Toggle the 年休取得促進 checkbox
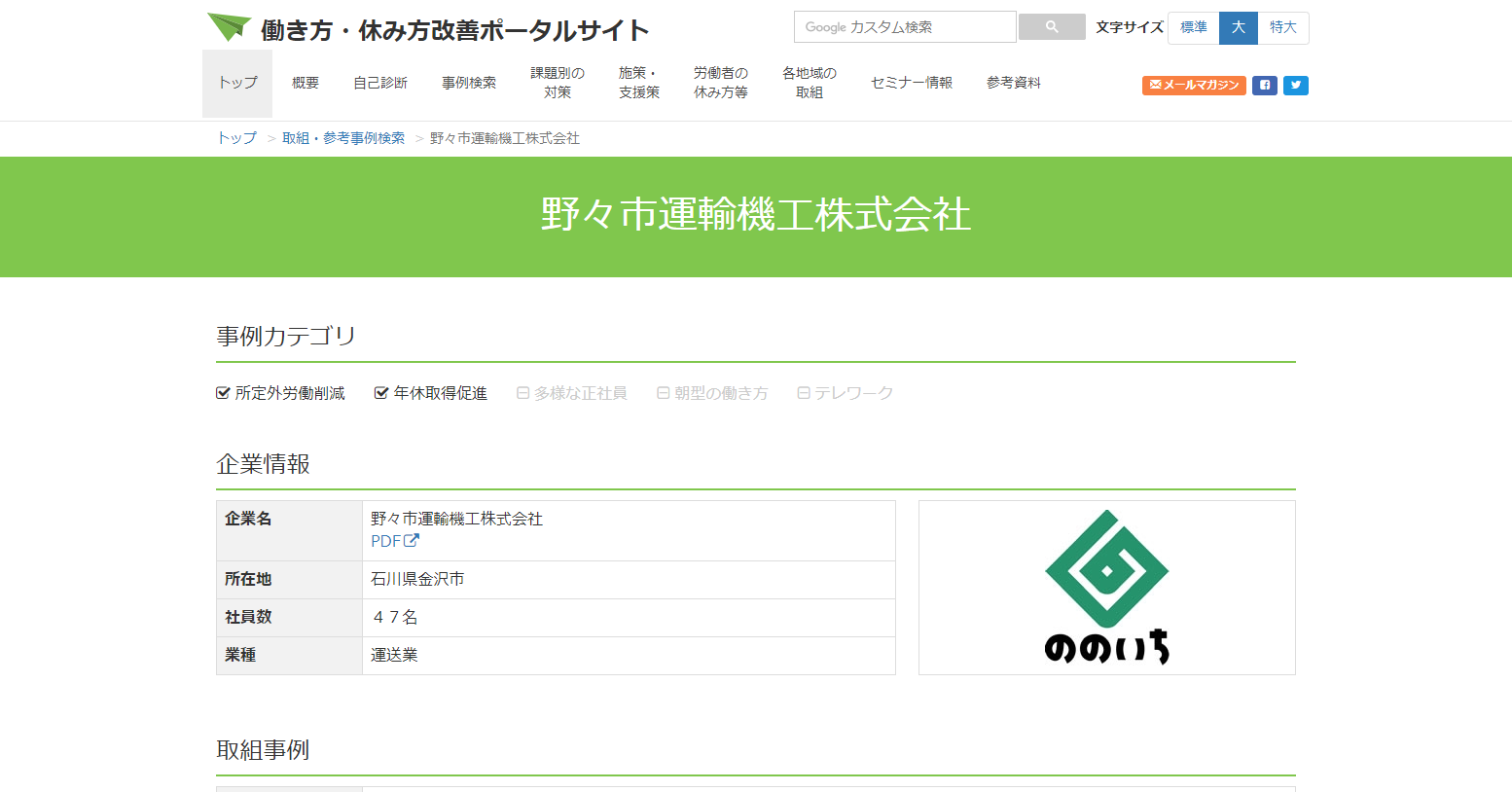The width and height of the screenshot is (1512, 792). 381,393
